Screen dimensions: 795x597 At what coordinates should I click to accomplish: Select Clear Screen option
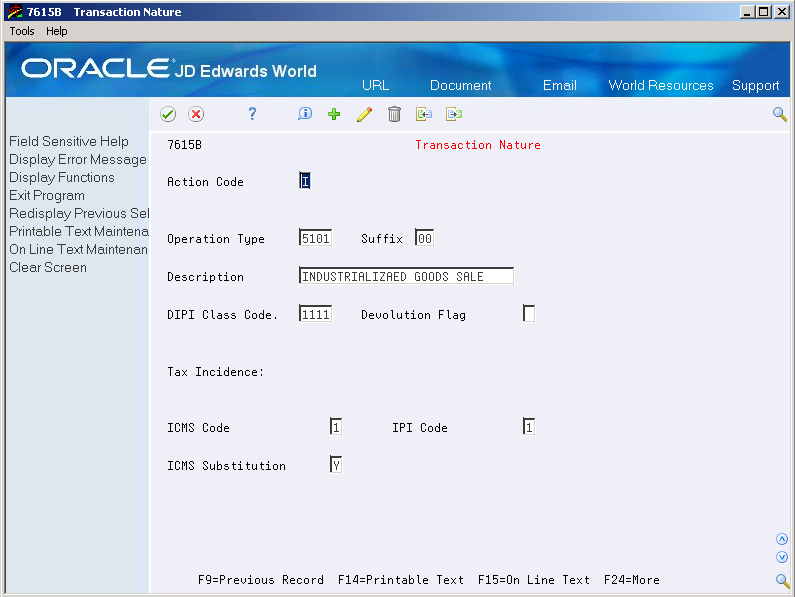click(x=48, y=267)
